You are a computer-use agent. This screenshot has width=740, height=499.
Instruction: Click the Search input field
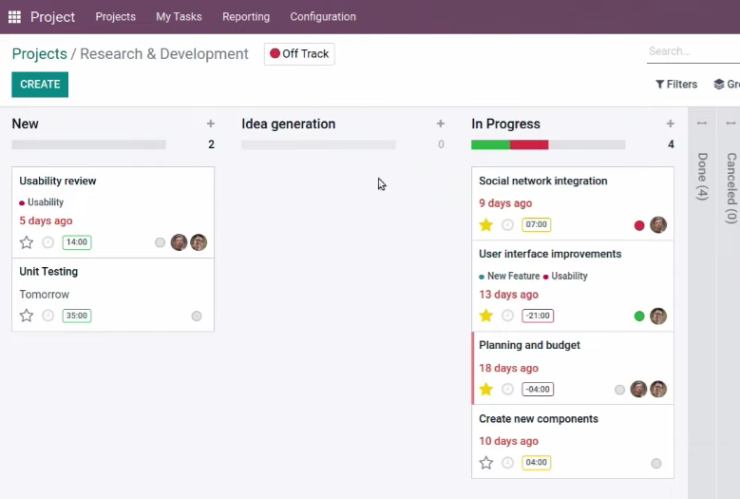[x=693, y=51]
